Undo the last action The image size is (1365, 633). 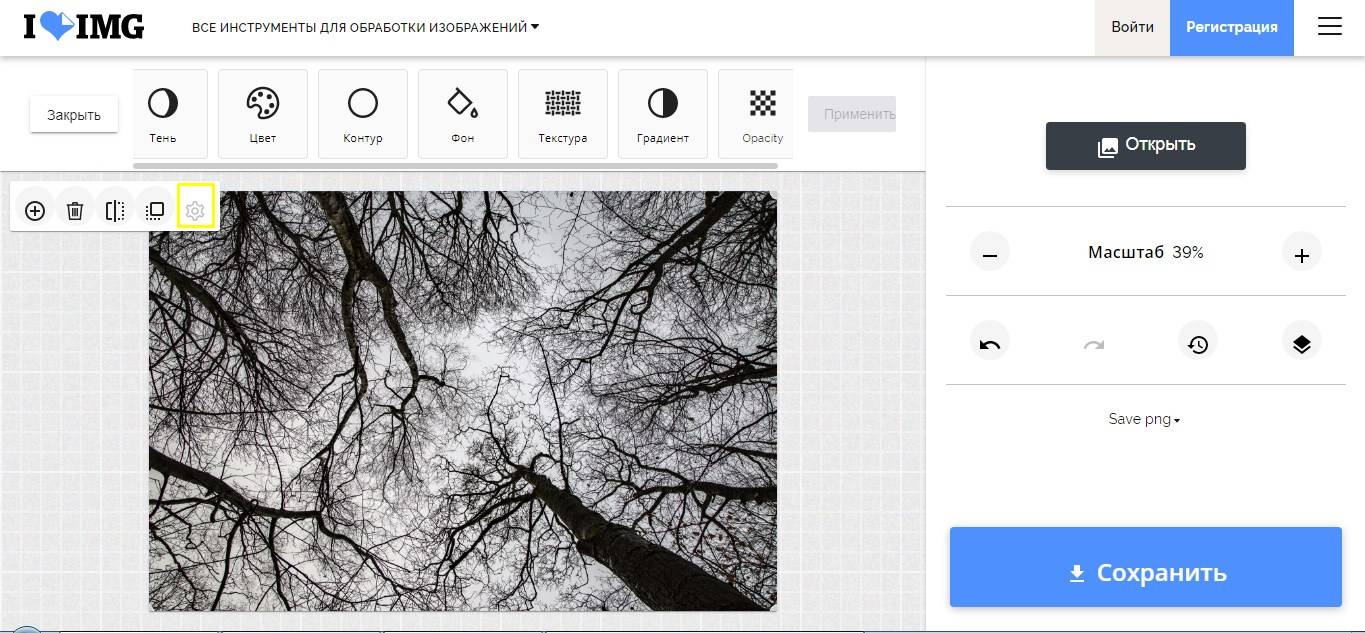pos(990,344)
